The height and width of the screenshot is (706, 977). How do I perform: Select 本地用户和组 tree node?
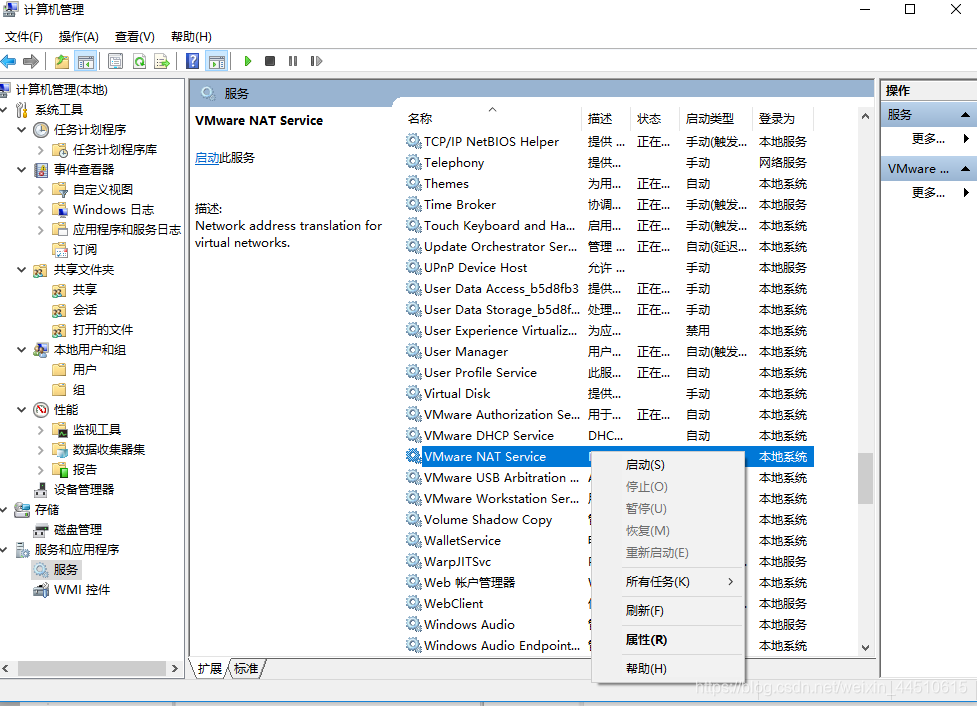coord(90,350)
